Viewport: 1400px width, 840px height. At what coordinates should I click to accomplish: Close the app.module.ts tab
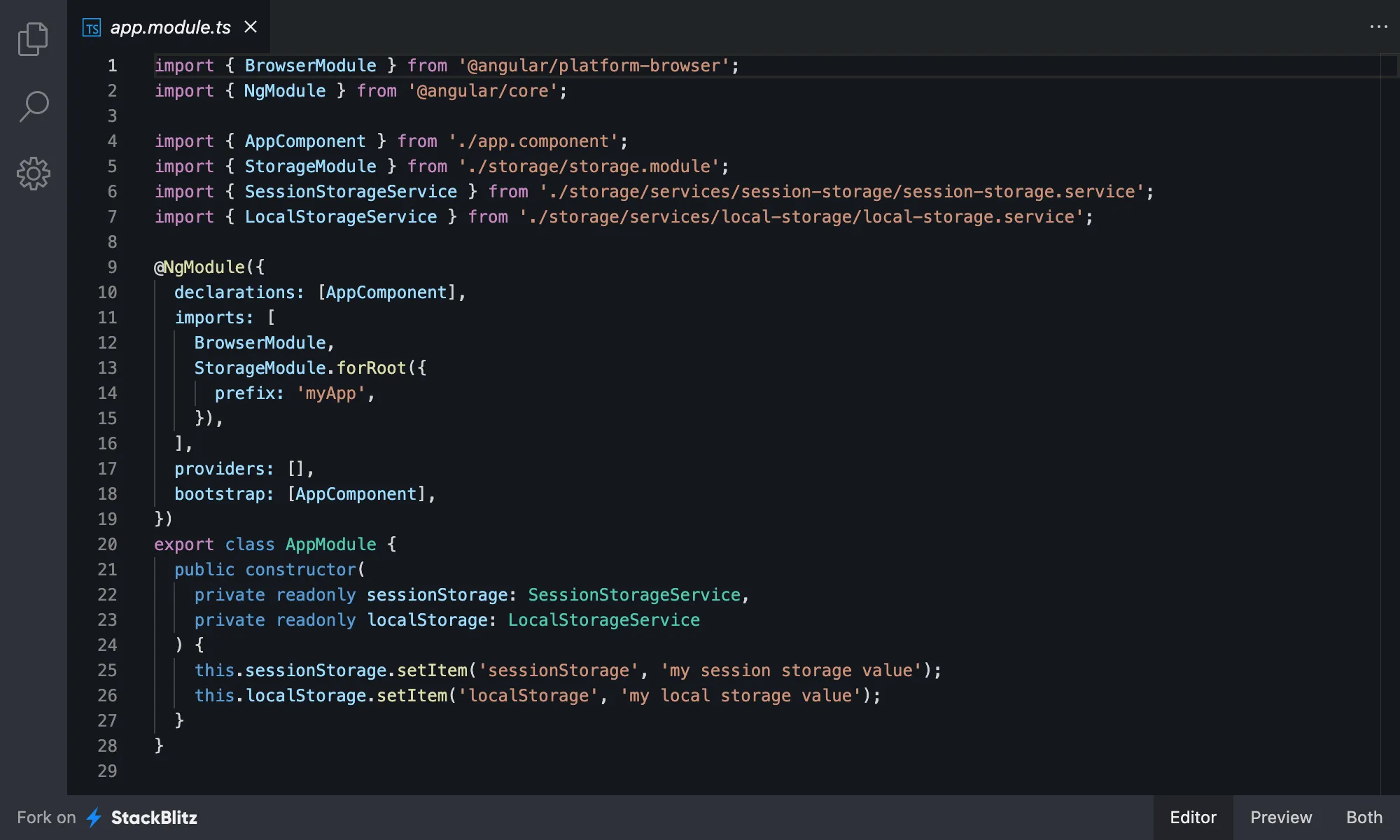tap(251, 27)
